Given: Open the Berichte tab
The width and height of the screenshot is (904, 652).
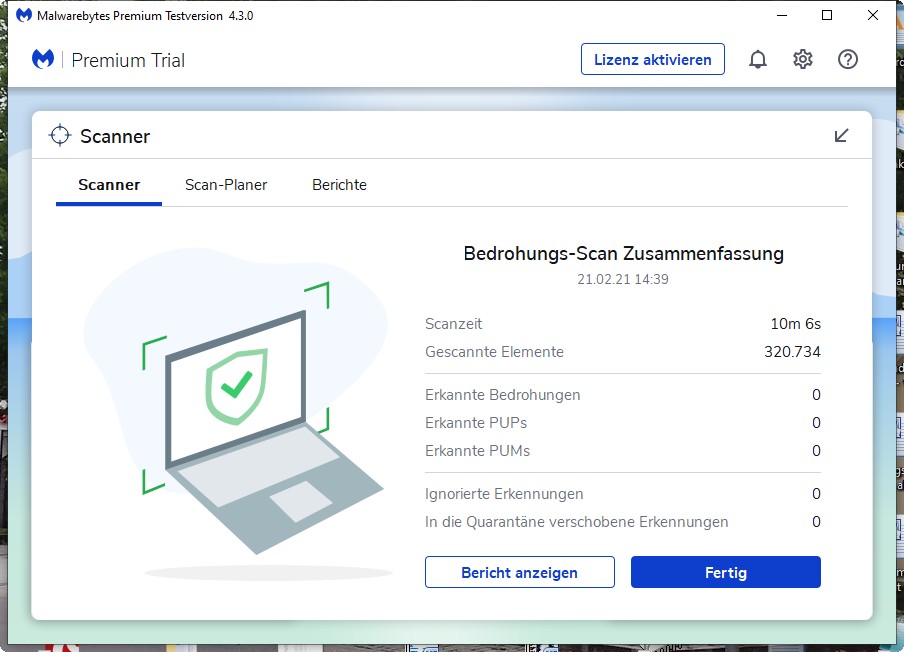Looking at the screenshot, I should (339, 184).
